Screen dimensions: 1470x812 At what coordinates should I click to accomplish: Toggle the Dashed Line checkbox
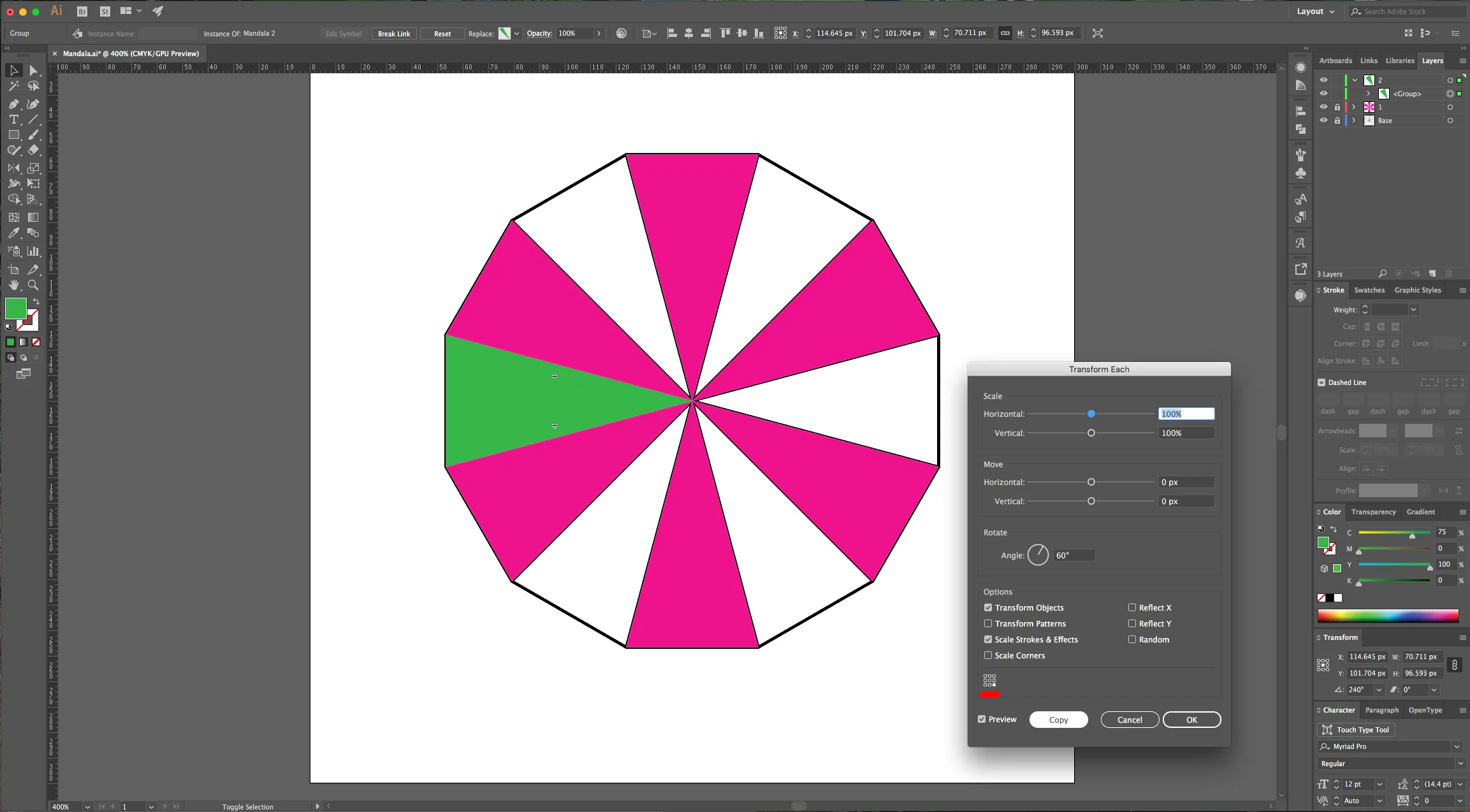point(1321,382)
